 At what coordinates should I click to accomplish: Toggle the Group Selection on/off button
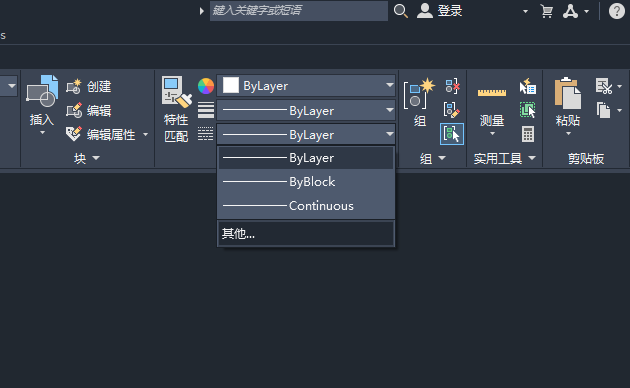pos(452,134)
